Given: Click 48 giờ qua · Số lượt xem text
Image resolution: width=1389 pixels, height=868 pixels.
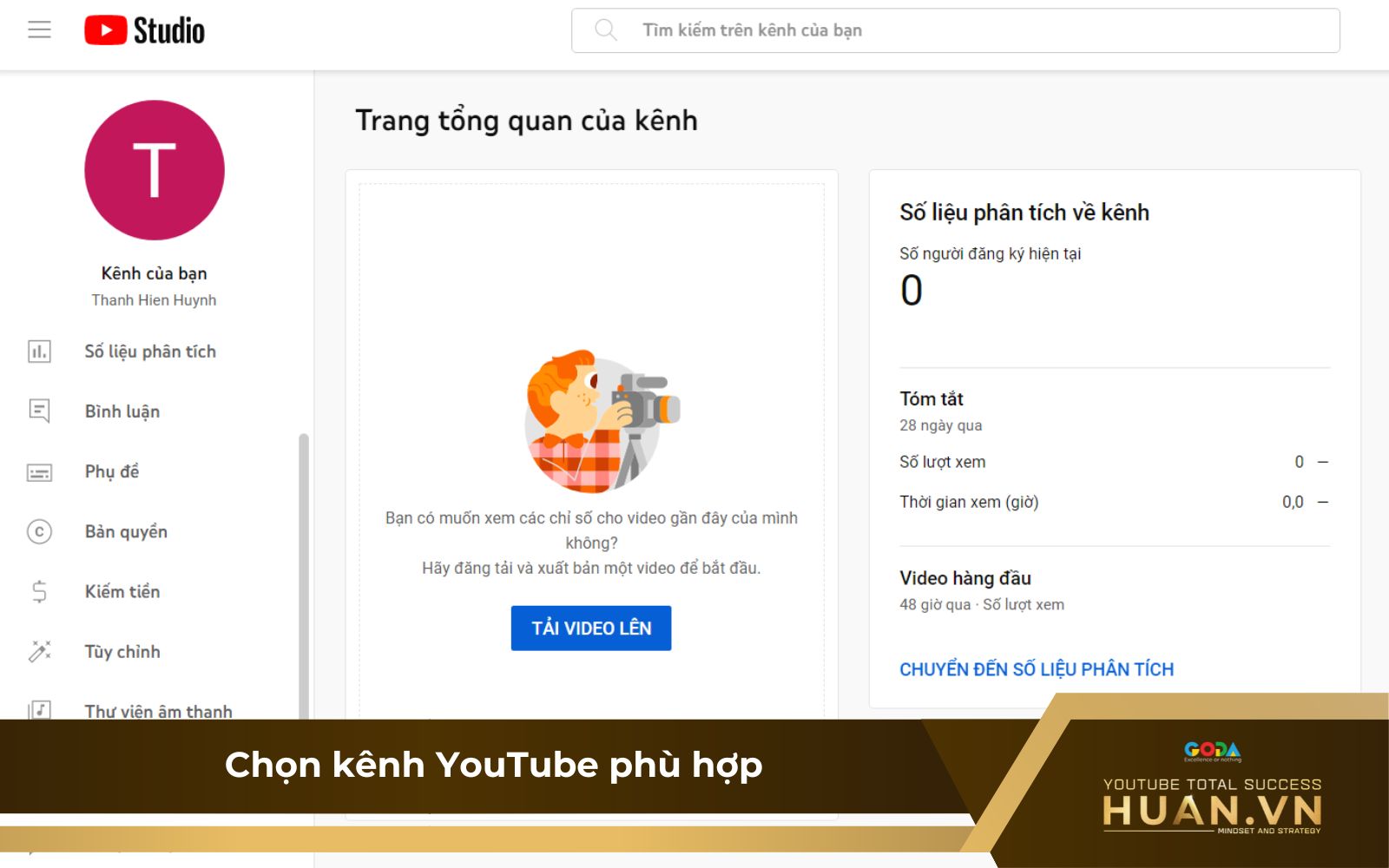Looking at the screenshot, I should coord(982,605).
